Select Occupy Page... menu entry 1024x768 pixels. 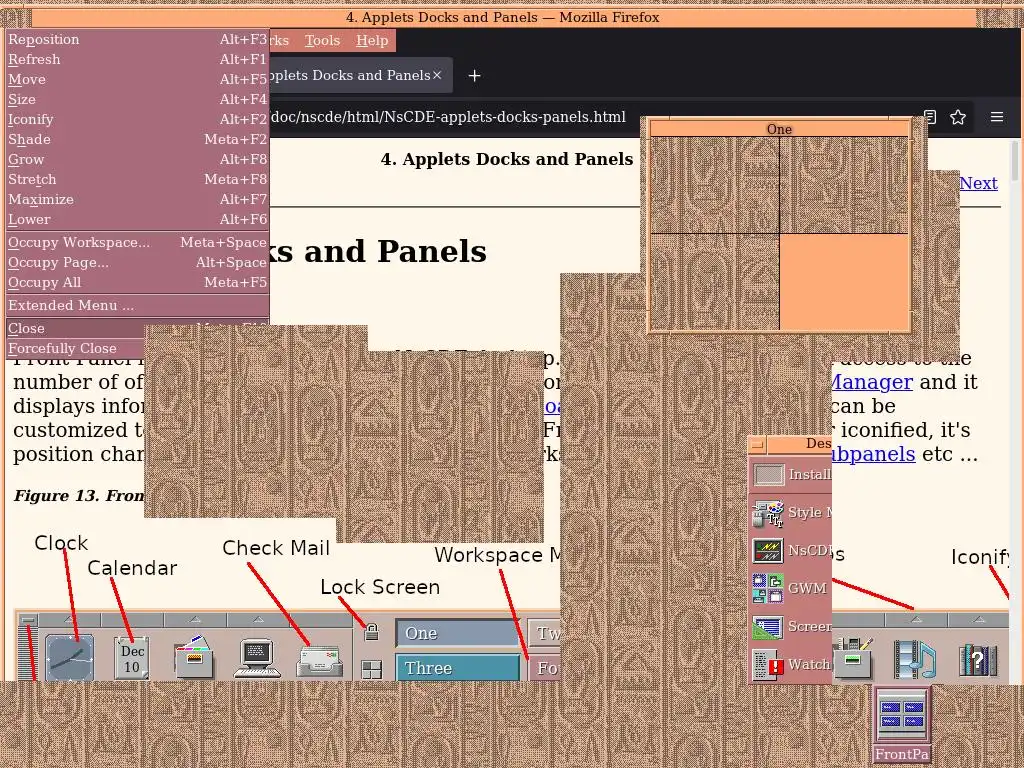(137, 263)
